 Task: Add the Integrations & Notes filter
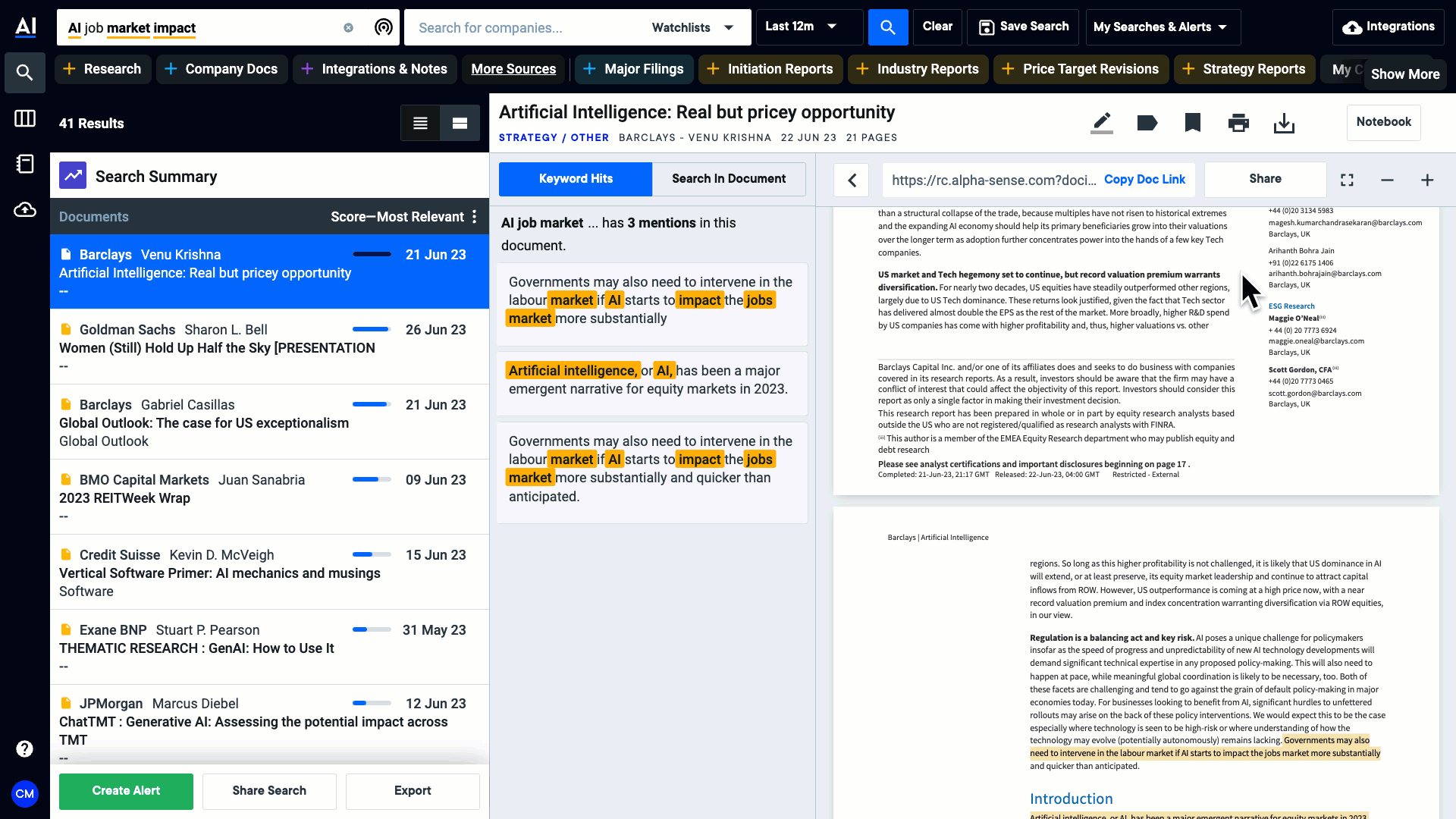pos(375,69)
